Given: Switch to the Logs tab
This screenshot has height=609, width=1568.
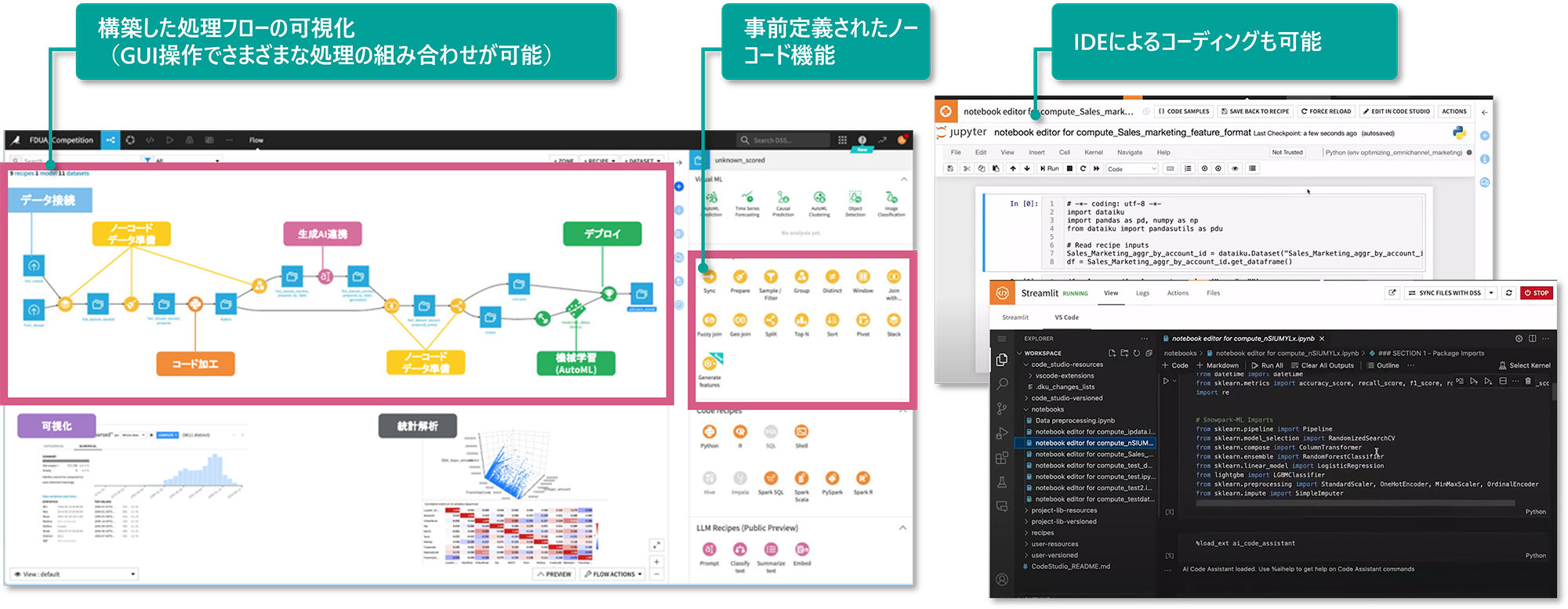Looking at the screenshot, I should coord(1142,293).
